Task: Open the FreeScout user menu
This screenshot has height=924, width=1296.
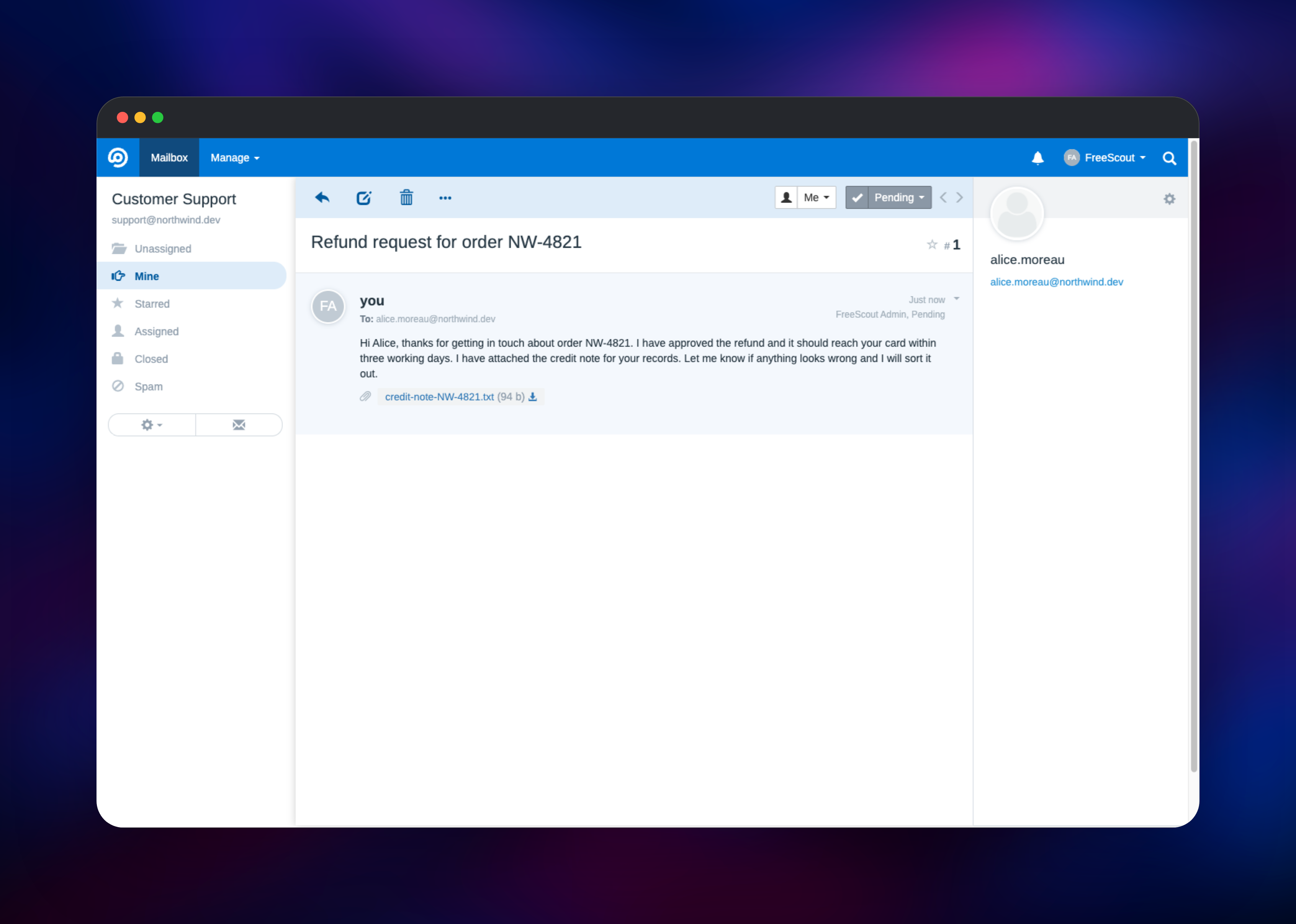Action: pos(1105,158)
